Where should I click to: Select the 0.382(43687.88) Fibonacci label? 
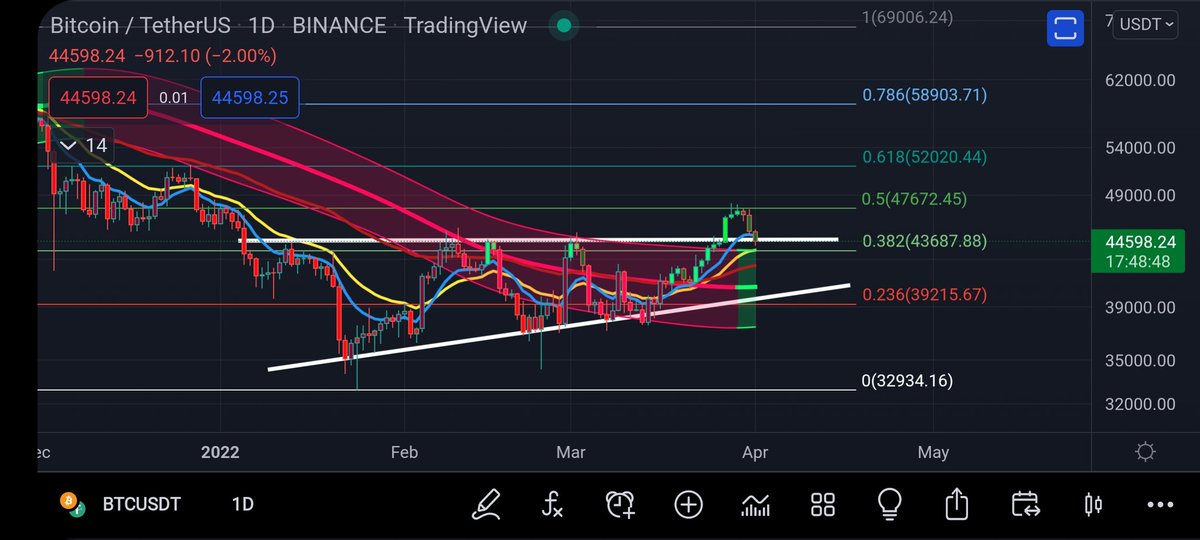tap(924, 241)
